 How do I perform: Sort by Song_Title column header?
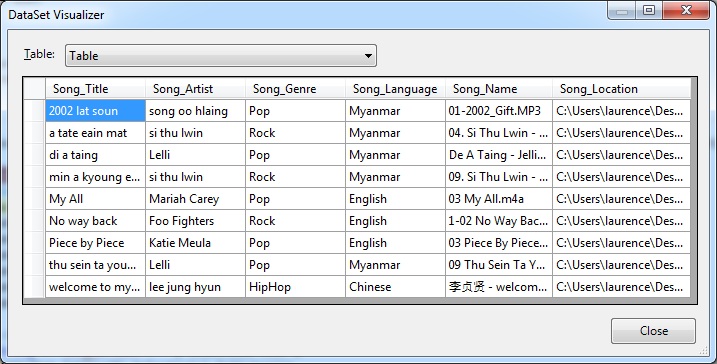point(95,89)
